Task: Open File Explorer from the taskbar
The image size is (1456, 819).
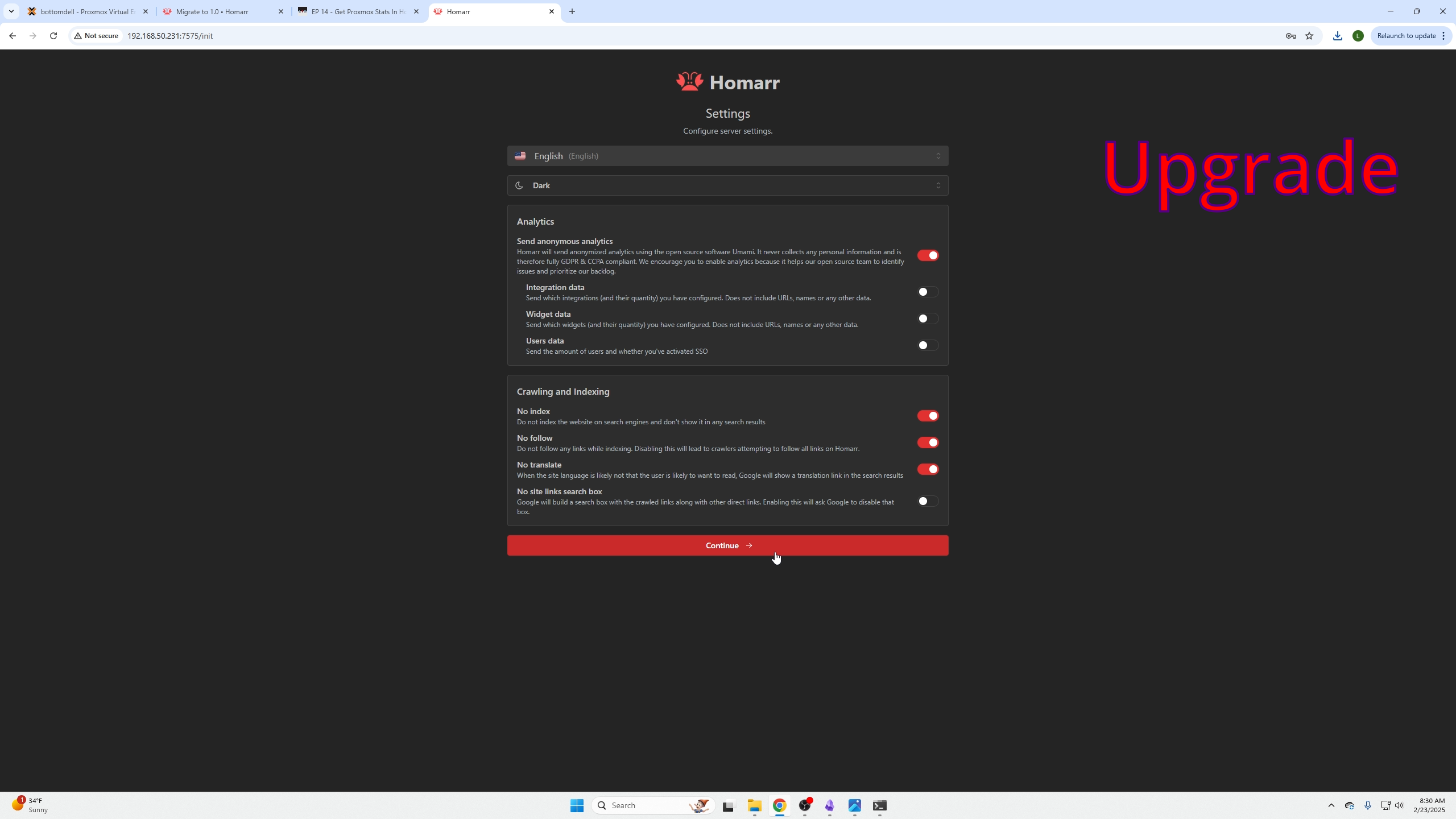Action: [754, 805]
